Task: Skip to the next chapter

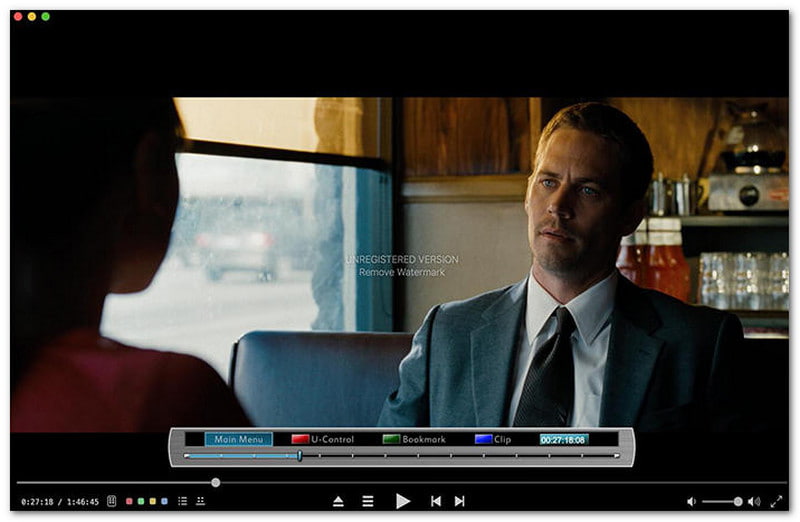Action: (x=460, y=501)
